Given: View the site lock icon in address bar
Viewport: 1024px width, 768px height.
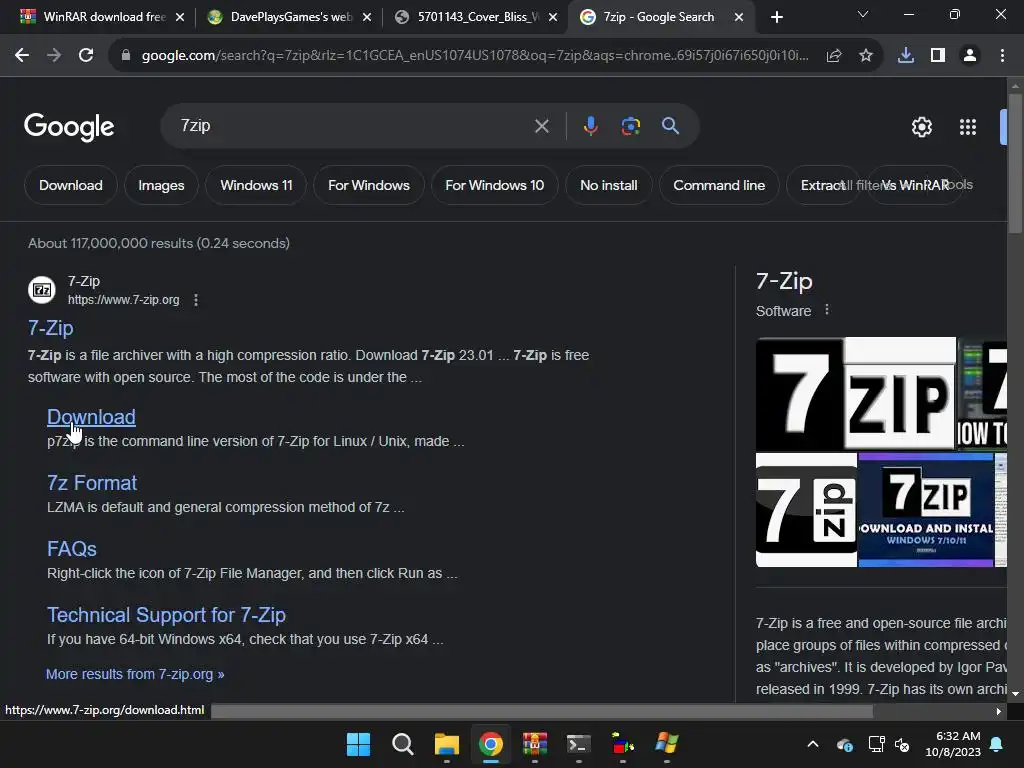Looking at the screenshot, I should (126, 56).
